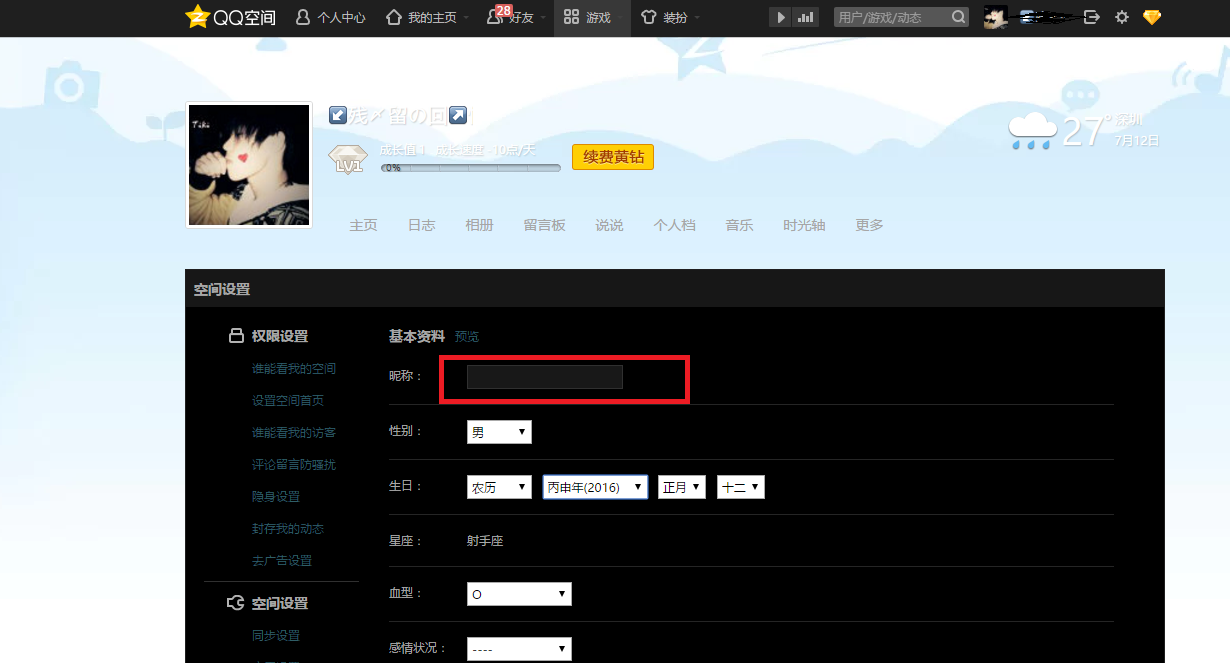Expand the 我的主页 arrow in the top bar
This screenshot has width=1230, height=663.
pos(466,18)
